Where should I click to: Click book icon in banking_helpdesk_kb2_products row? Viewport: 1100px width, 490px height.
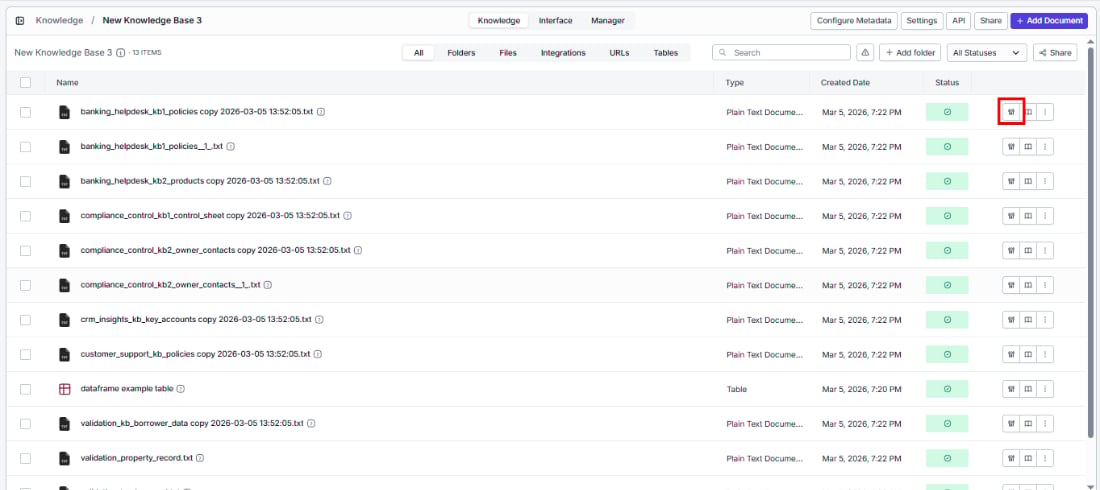(x=1028, y=181)
